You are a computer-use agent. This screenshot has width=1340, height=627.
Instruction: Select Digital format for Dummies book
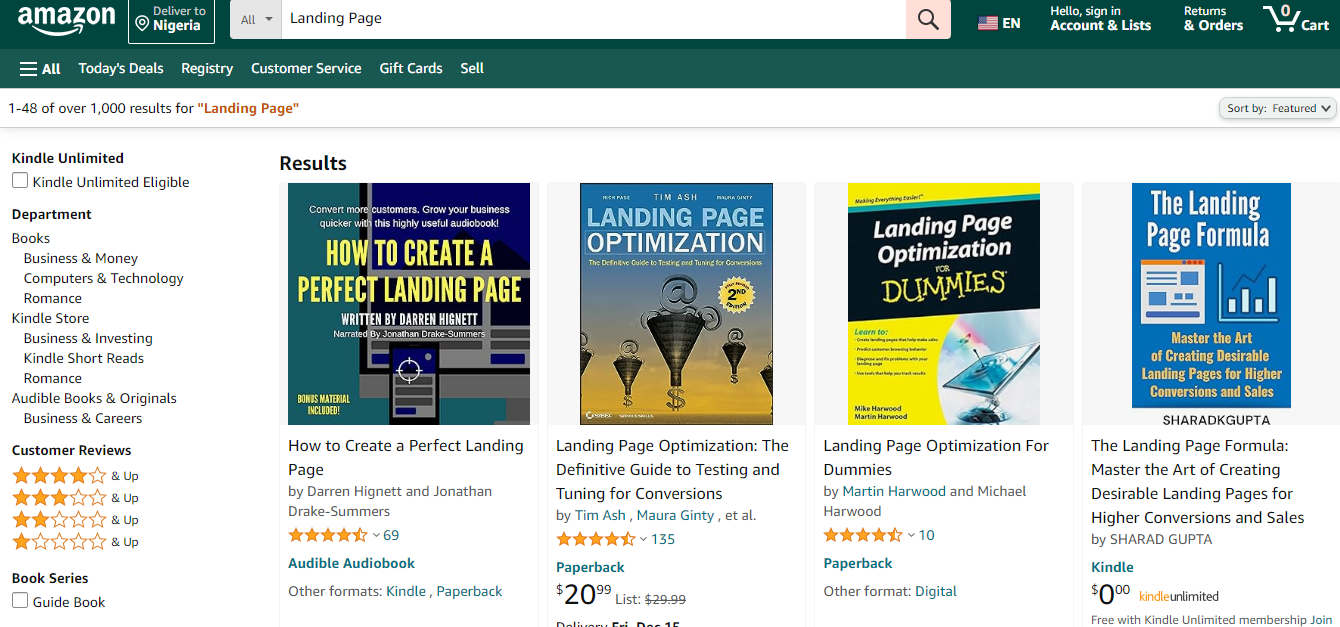936,591
